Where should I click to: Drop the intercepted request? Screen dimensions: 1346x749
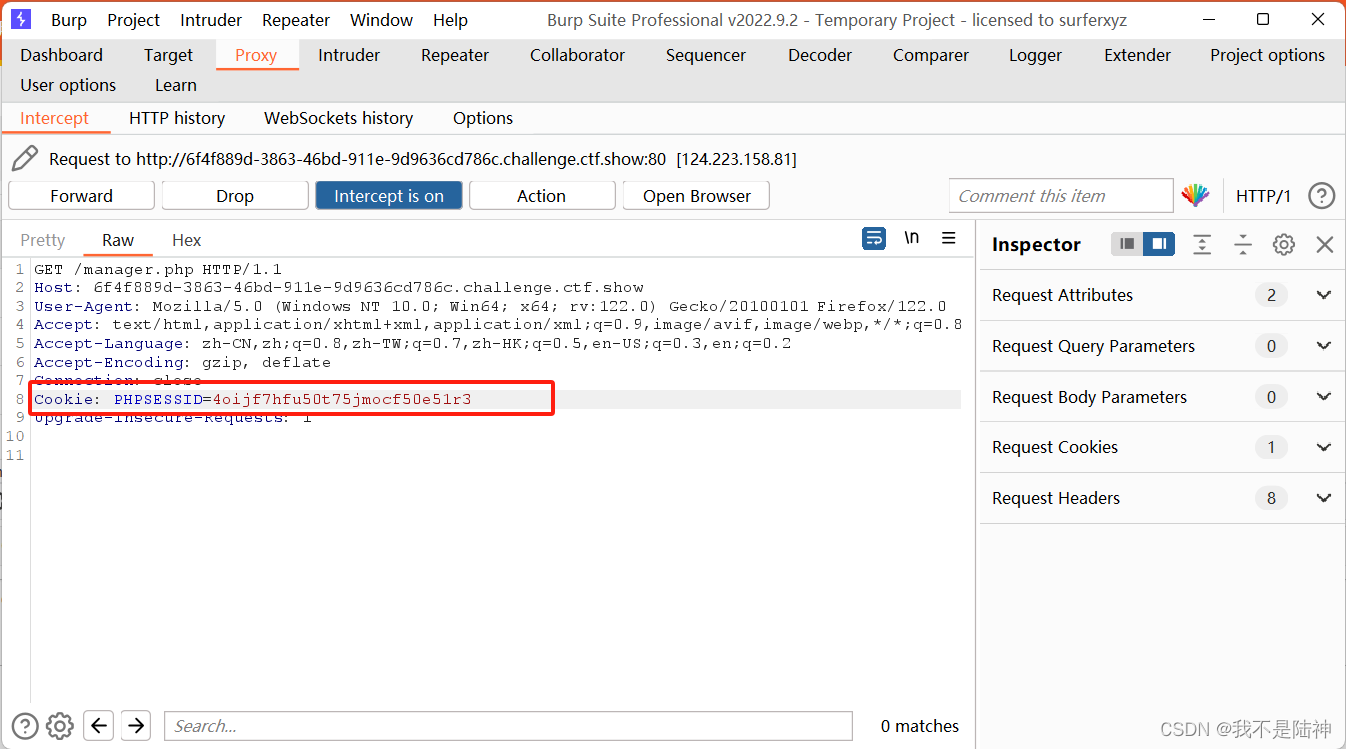coord(235,196)
